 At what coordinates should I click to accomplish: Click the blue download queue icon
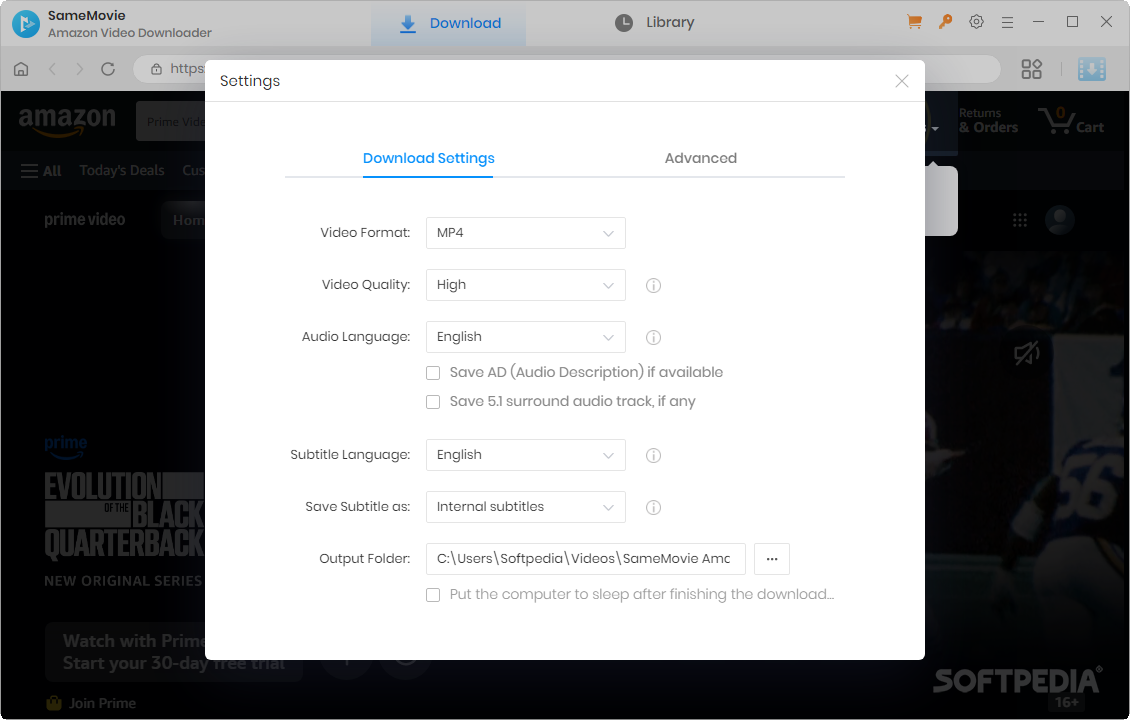coord(1092,69)
